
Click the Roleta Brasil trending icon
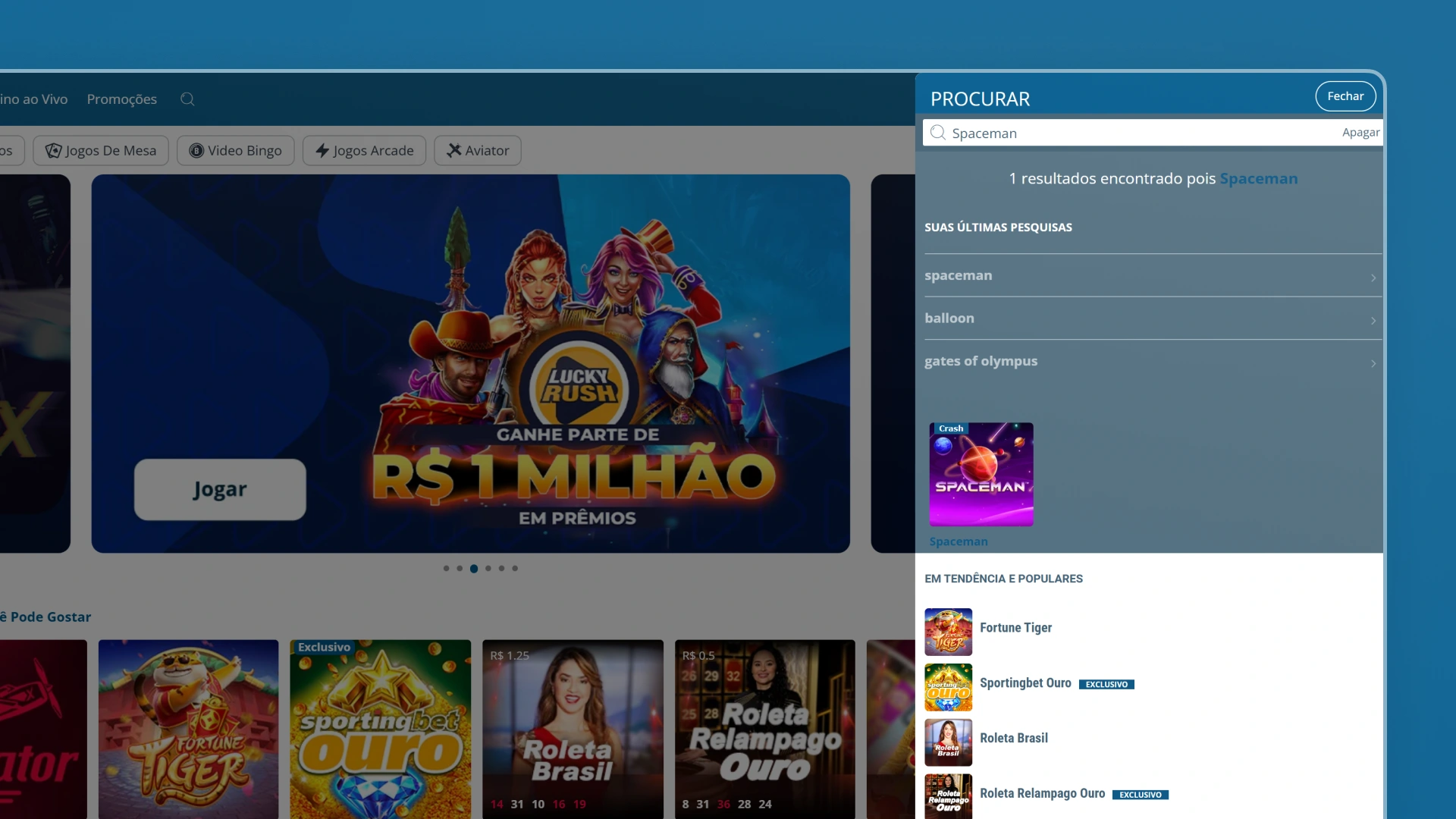[948, 742]
